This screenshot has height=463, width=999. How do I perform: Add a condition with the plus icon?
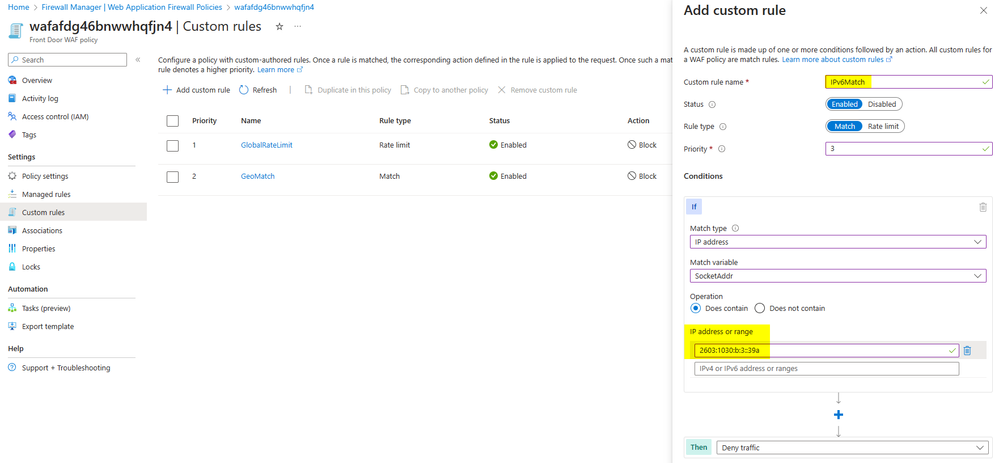click(x=838, y=415)
